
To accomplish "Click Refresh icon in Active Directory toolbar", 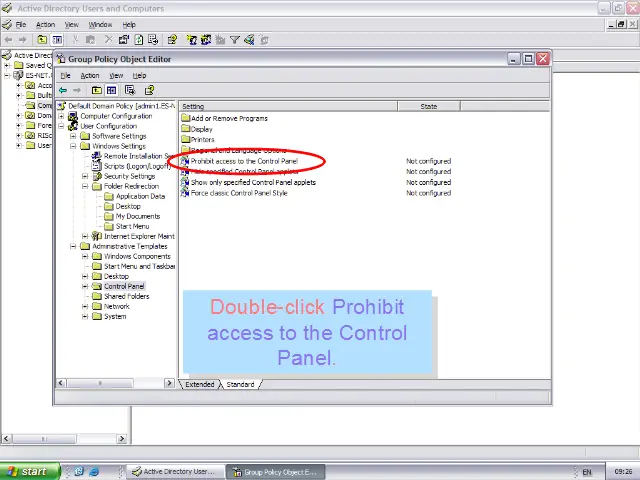I will [139, 40].
